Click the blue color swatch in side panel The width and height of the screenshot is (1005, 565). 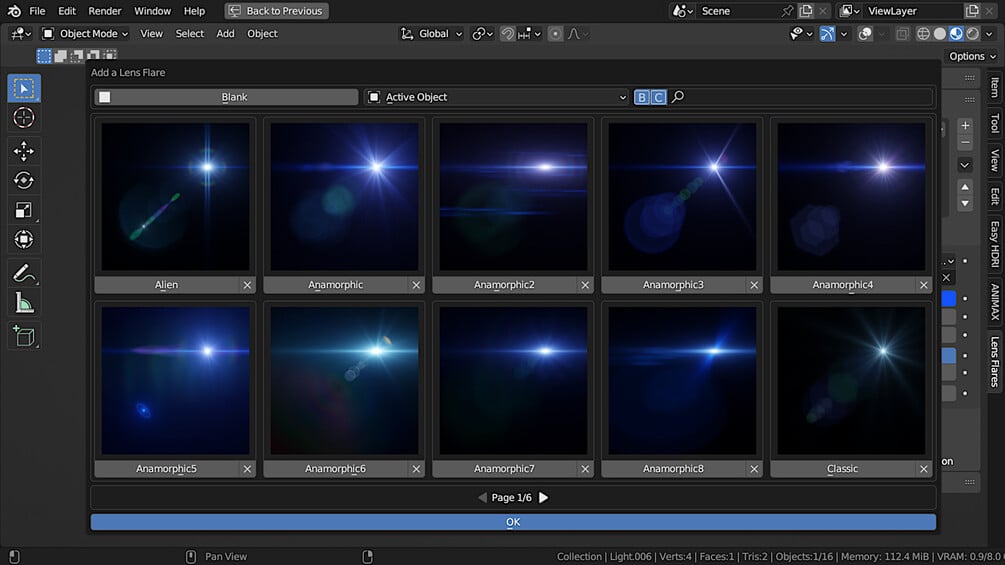(x=949, y=299)
